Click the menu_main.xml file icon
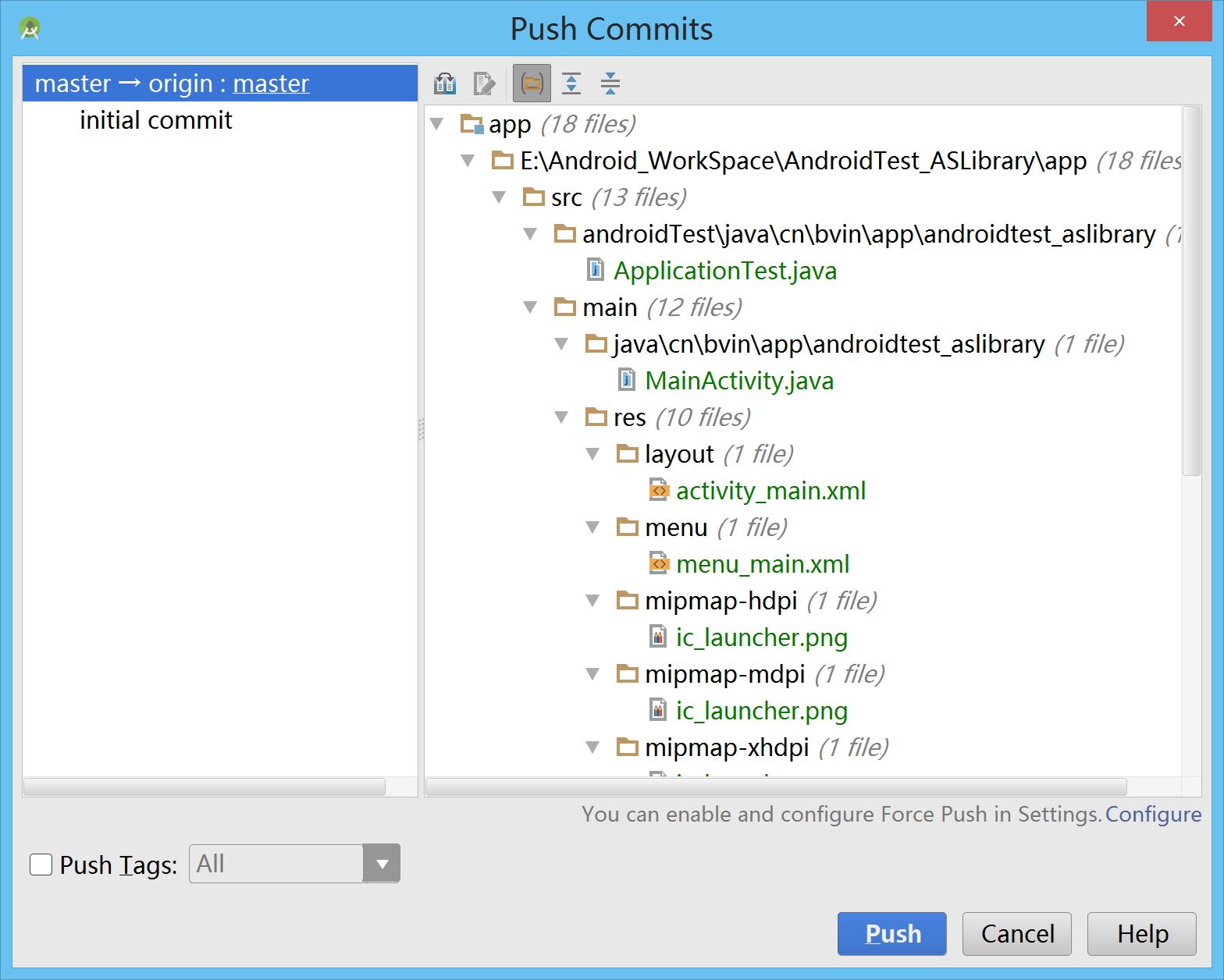 659,563
